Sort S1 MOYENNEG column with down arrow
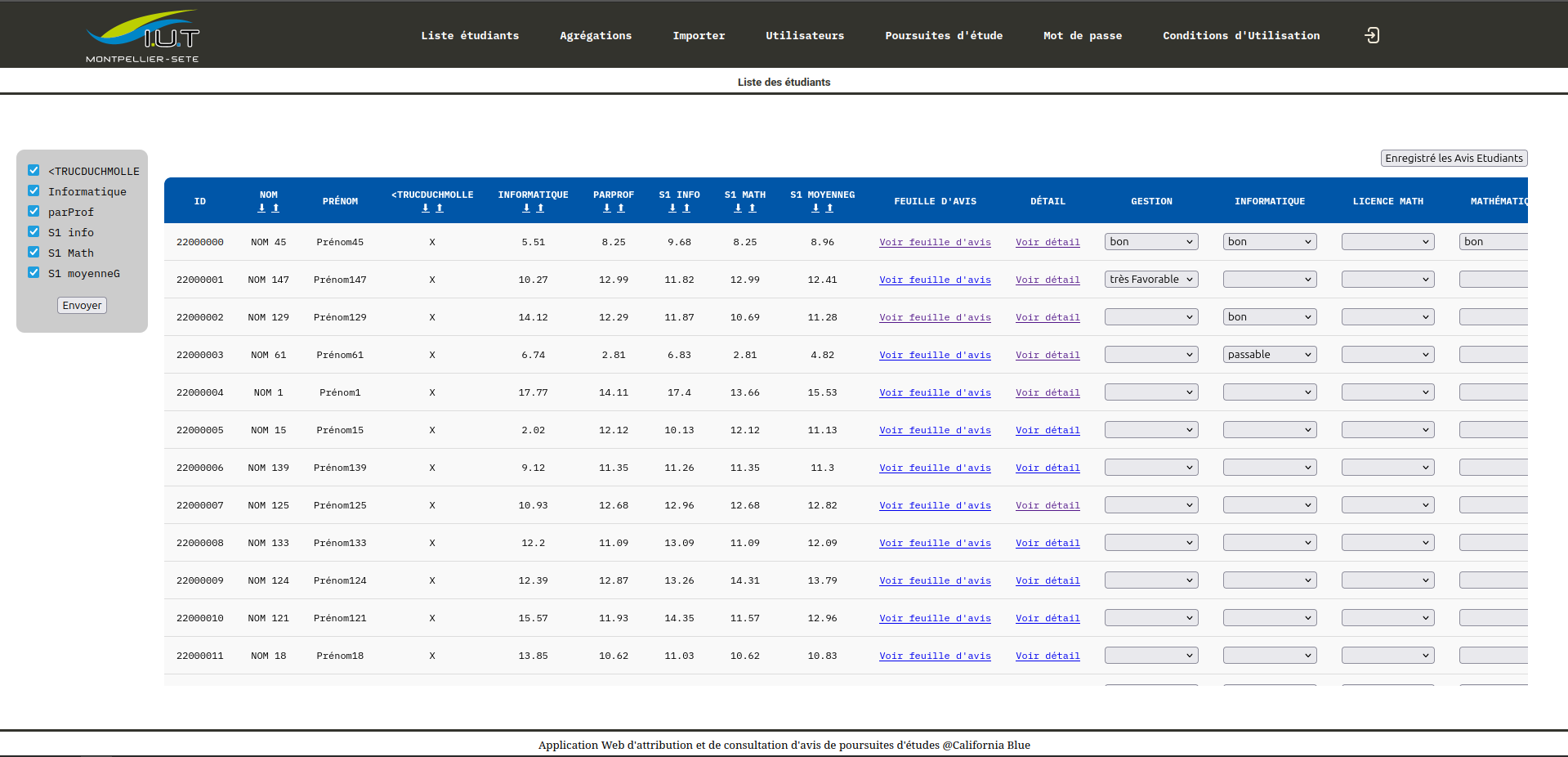Screen dimensions: 1568x757 pyautogui.click(x=815, y=208)
